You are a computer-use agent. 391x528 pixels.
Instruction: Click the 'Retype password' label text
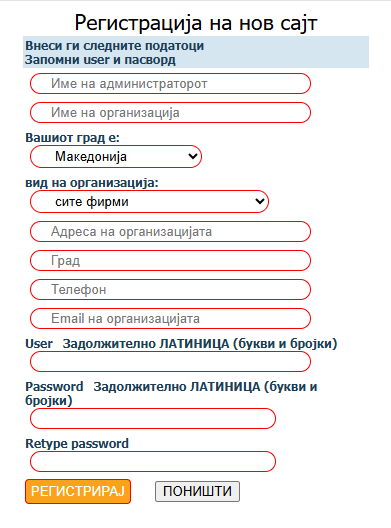(x=77, y=444)
